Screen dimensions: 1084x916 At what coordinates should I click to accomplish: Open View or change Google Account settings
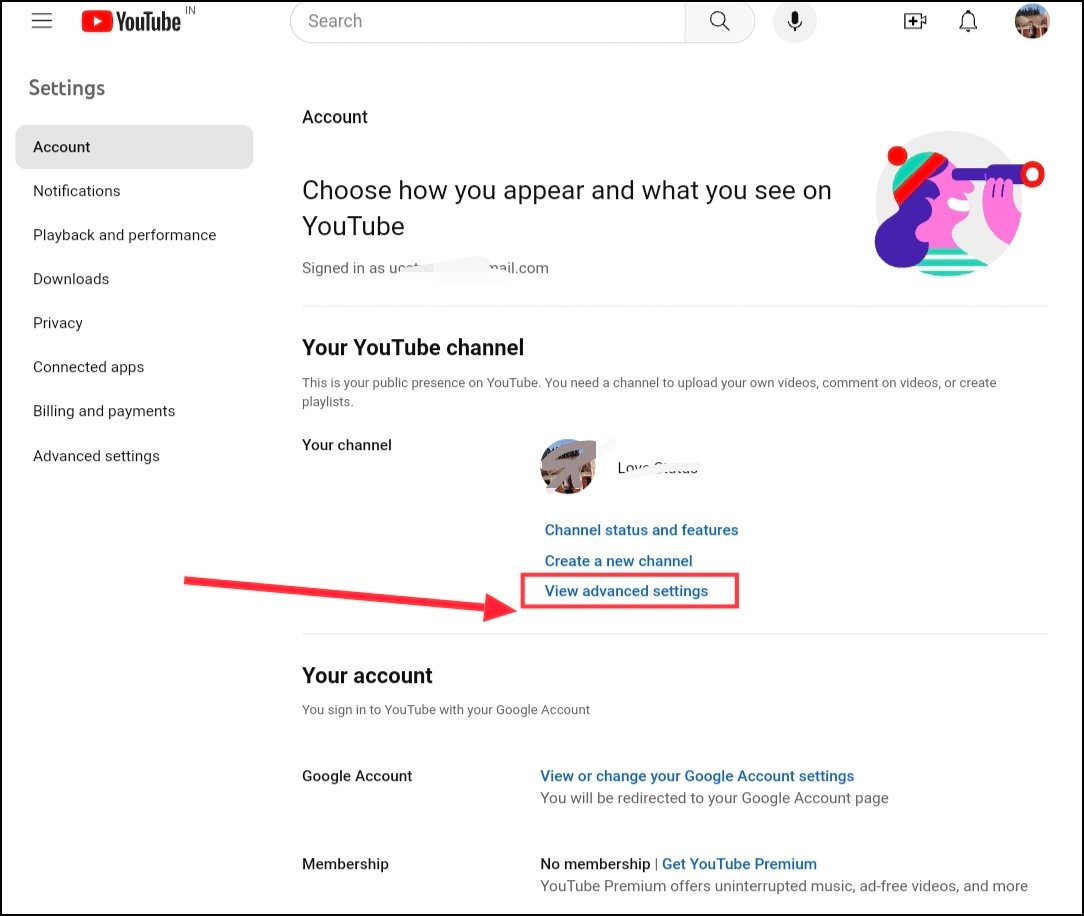point(697,776)
